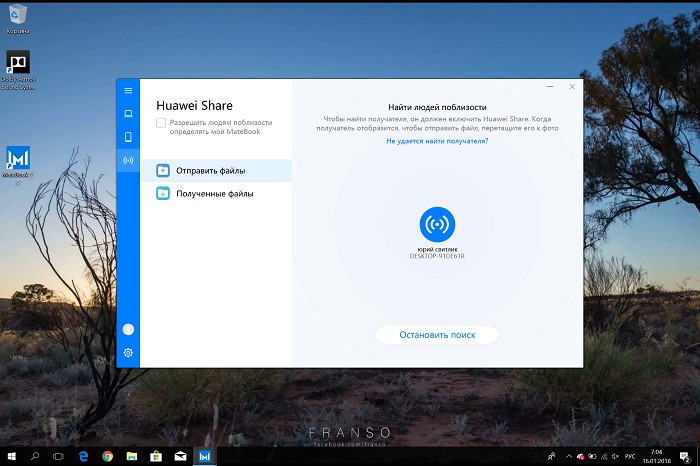Viewport: 700px width, 466px height.
Task: Open Microsoft Store from taskbar
Action: click(x=156, y=456)
